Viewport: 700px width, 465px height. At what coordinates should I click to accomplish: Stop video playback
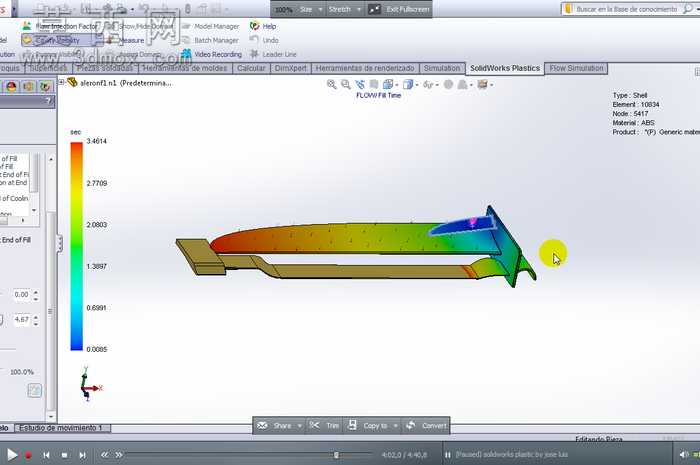click(x=64, y=455)
